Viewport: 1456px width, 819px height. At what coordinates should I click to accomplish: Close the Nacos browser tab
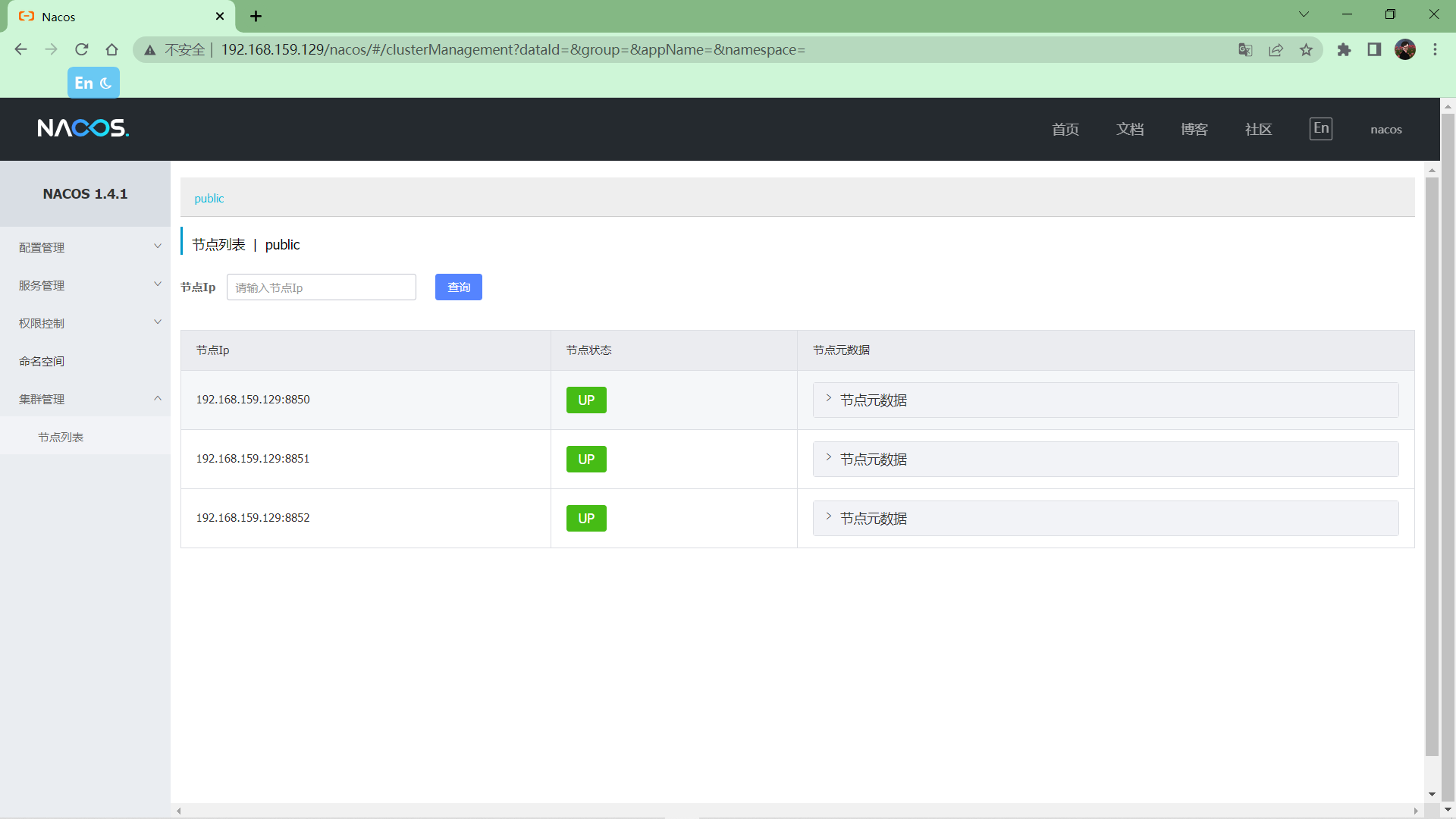click(x=220, y=16)
